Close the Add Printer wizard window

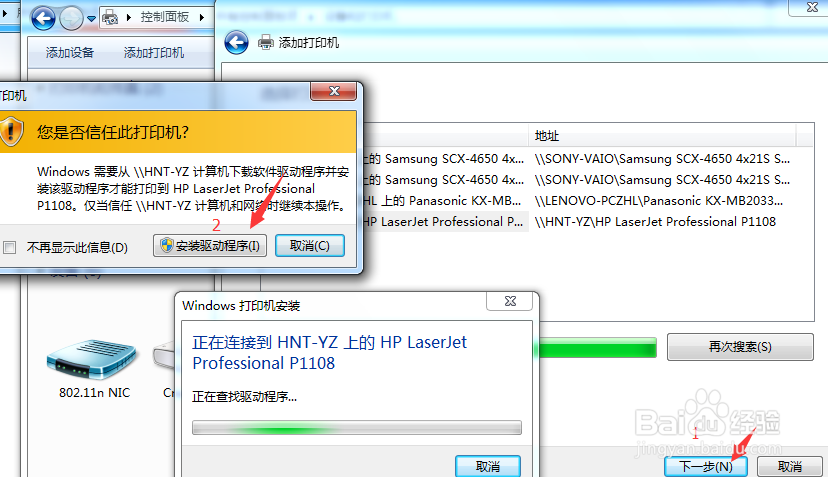pos(812,7)
